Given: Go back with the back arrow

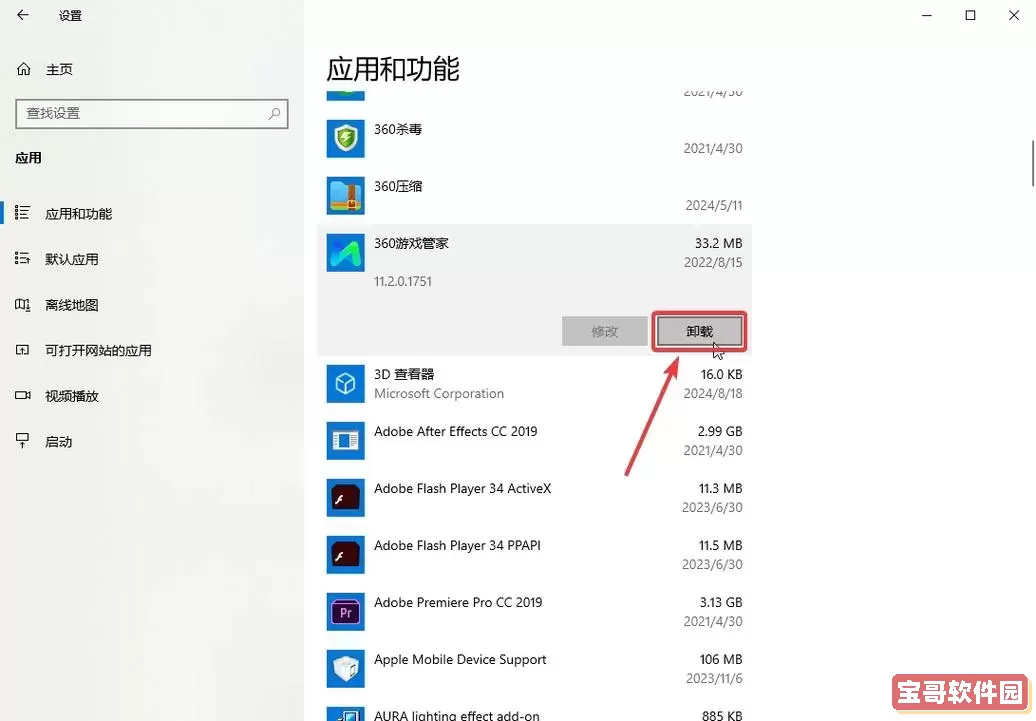Looking at the screenshot, I should click(22, 15).
